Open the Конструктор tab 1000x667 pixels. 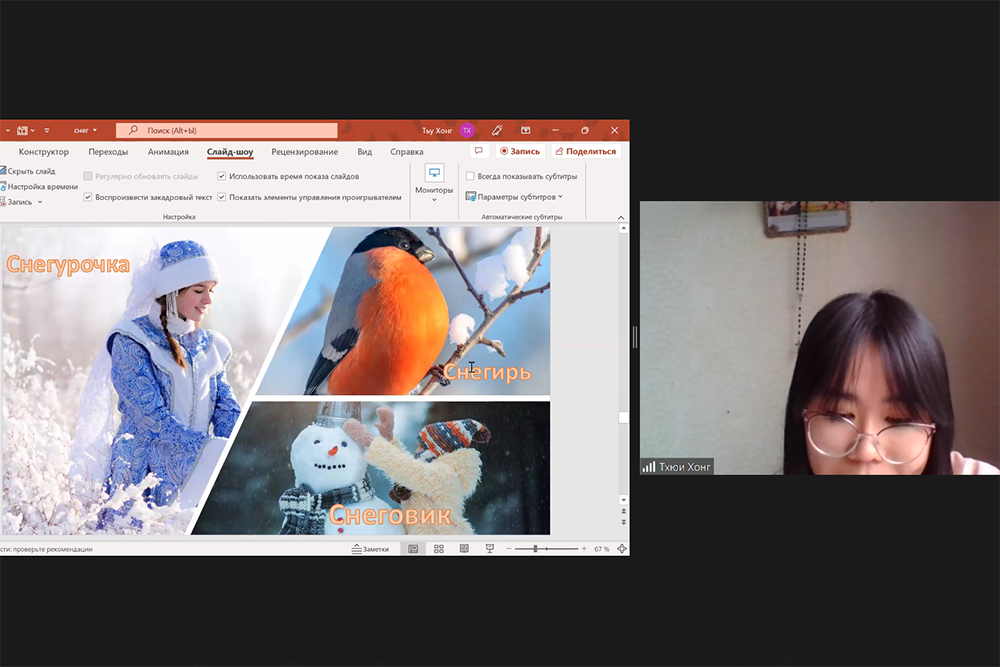pos(43,152)
